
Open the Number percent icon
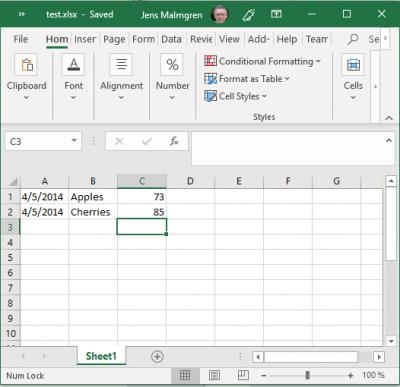[172, 65]
